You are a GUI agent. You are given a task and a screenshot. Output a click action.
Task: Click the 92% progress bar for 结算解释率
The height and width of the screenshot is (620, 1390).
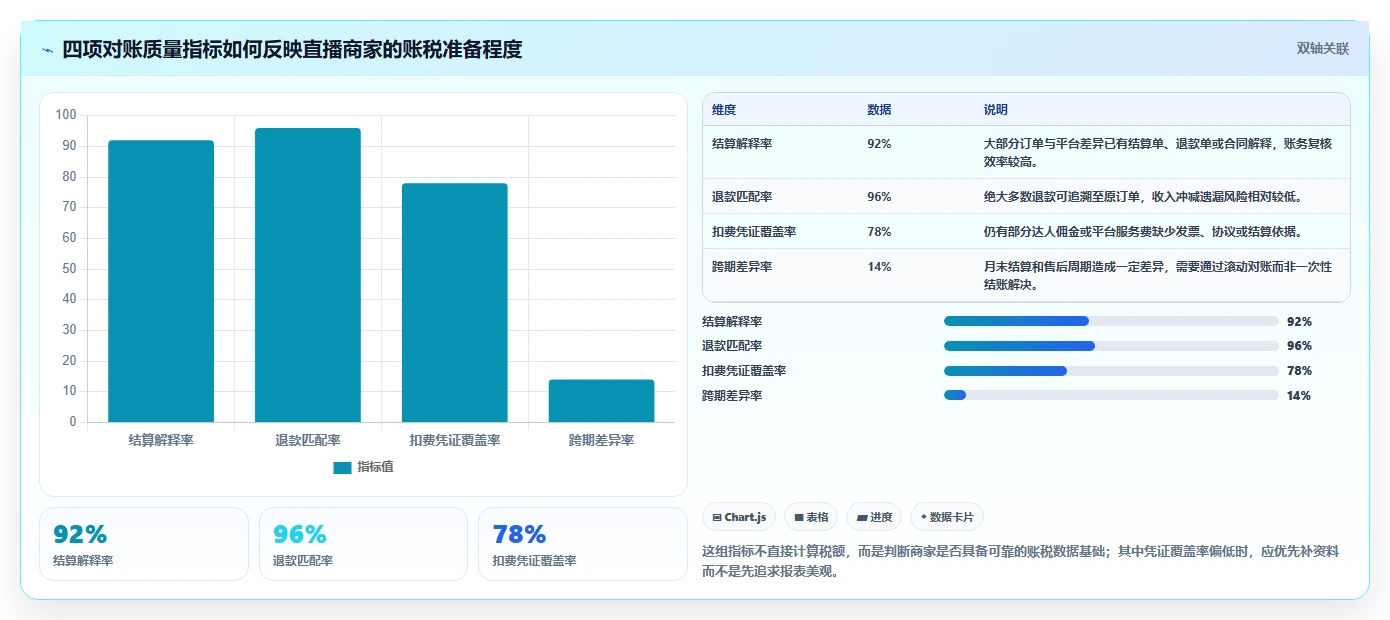pyautogui.click(x=1111, y=321)
